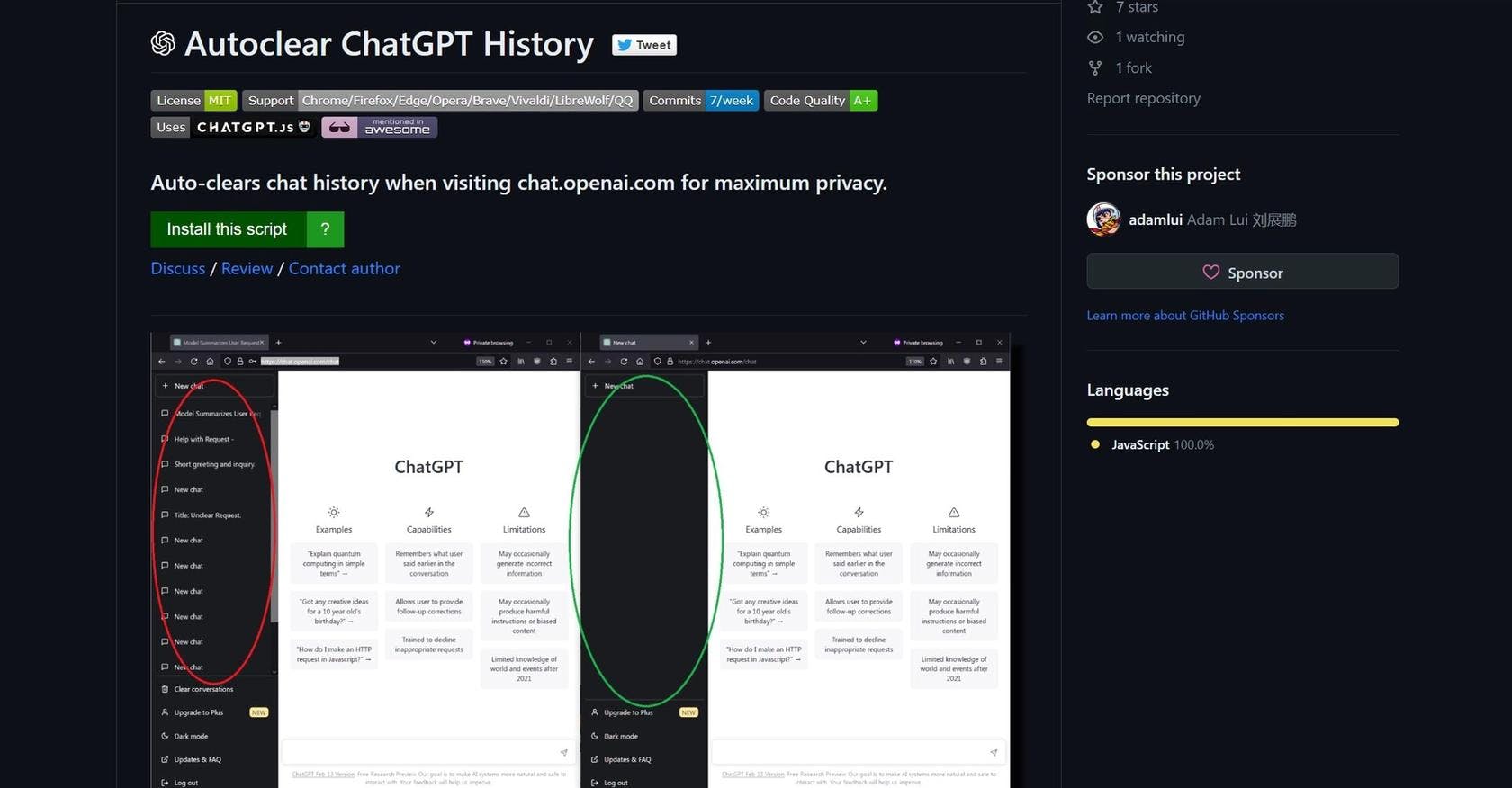1512x788 pixels.
Task: Click the Autoclear ChatGPT History title
Action: coord(389,44)
